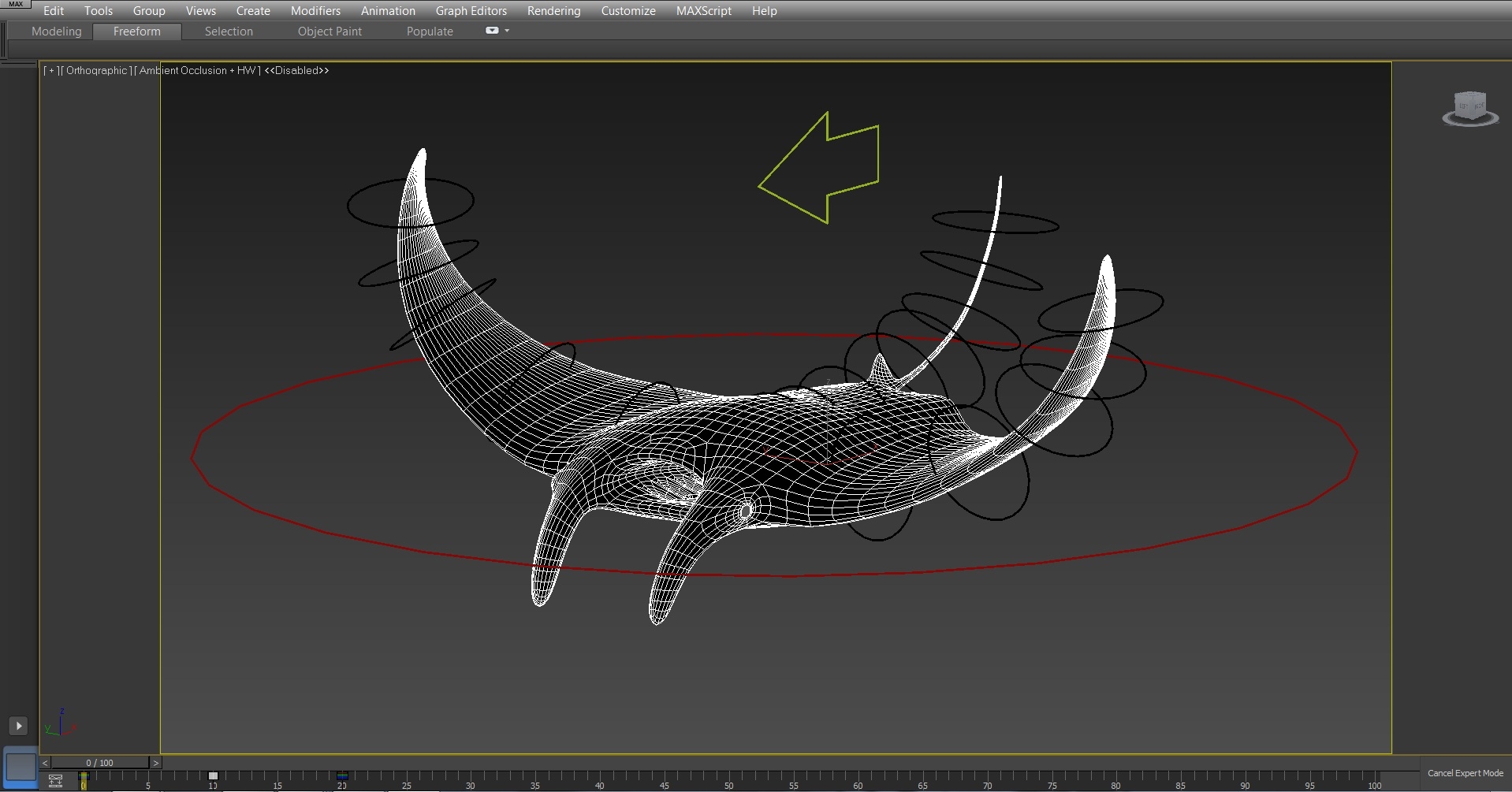This screenshot has width=1512, height=792.
Task: Click the expand arrow on the left panel
Action: pyautogui.click(x=17, y=726)
